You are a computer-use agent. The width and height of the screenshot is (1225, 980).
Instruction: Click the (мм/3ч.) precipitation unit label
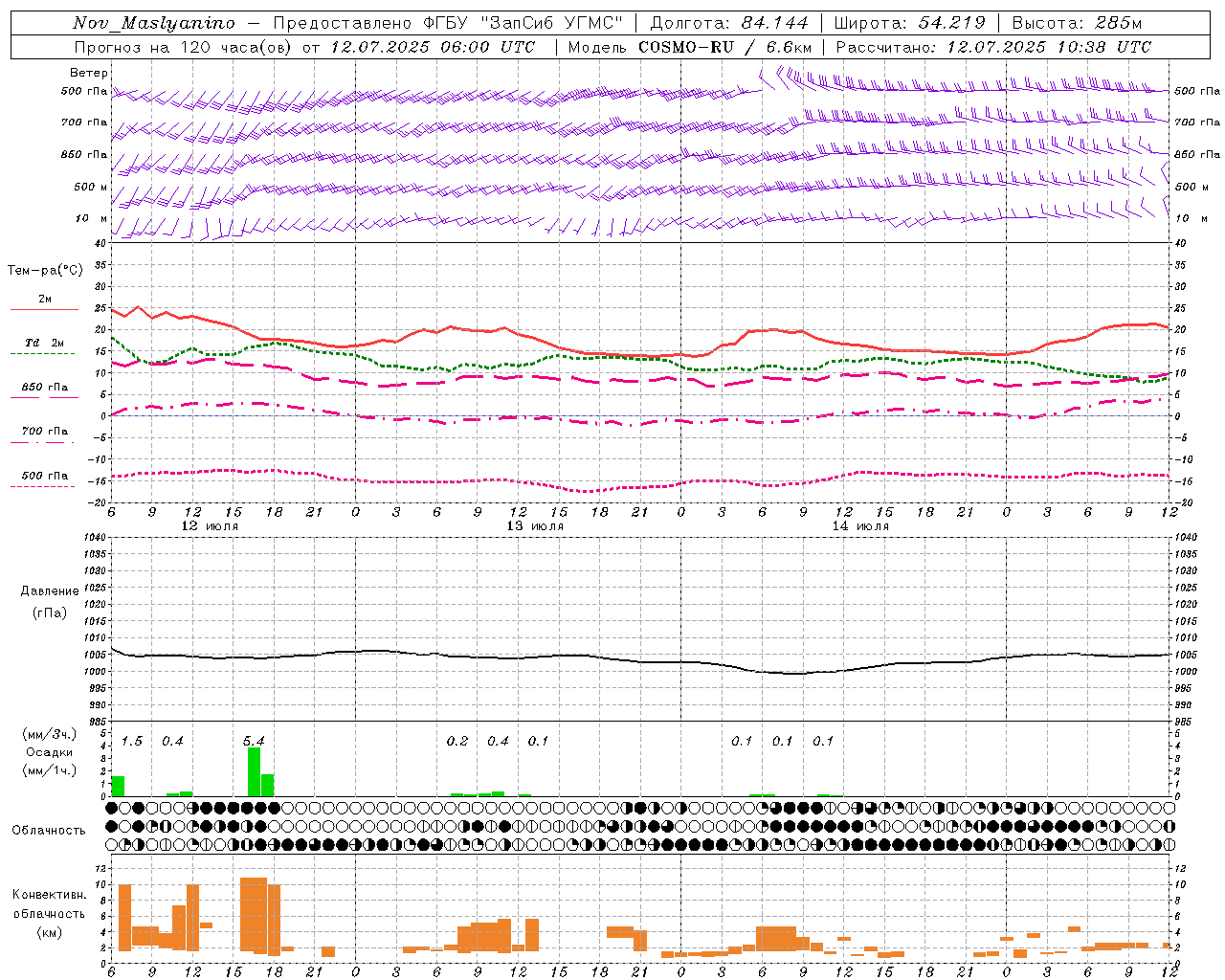(50, 734)
